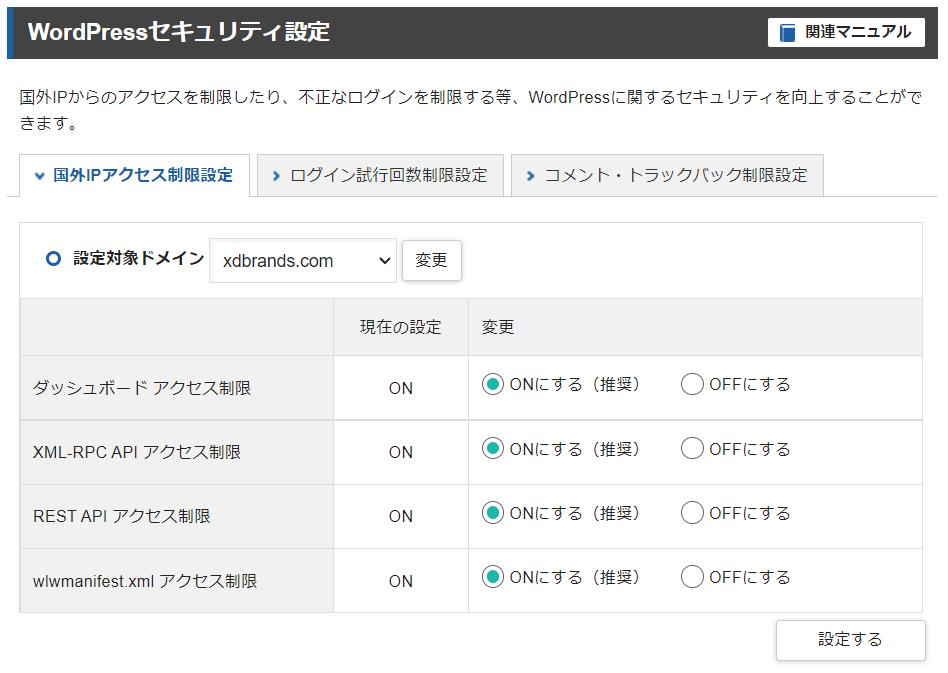Image resolution: width=948 pixels, height=673 pixels.
Task: Enable ONにする for wlwmanifest.xml アクセス制限
Action: [x=492, y=579]
